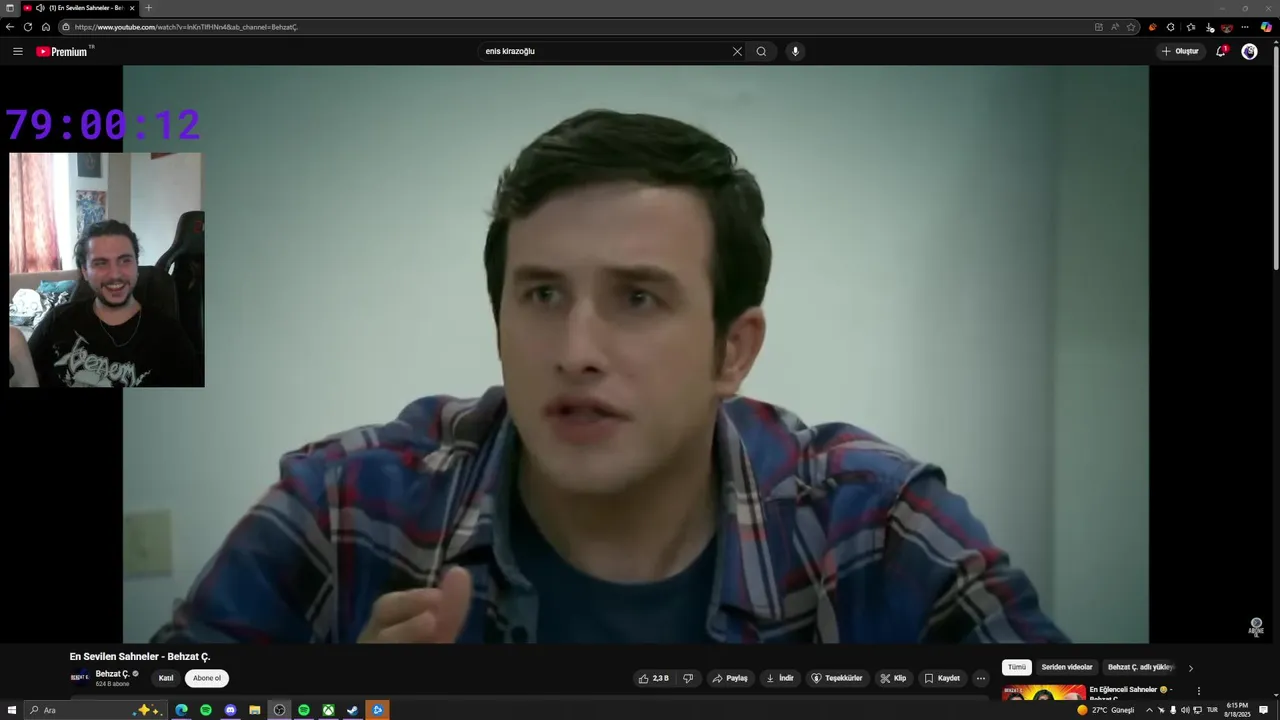Open Discord from taskbar
The height and width of the screenshot is (720, 1280).
pos(230,710)
